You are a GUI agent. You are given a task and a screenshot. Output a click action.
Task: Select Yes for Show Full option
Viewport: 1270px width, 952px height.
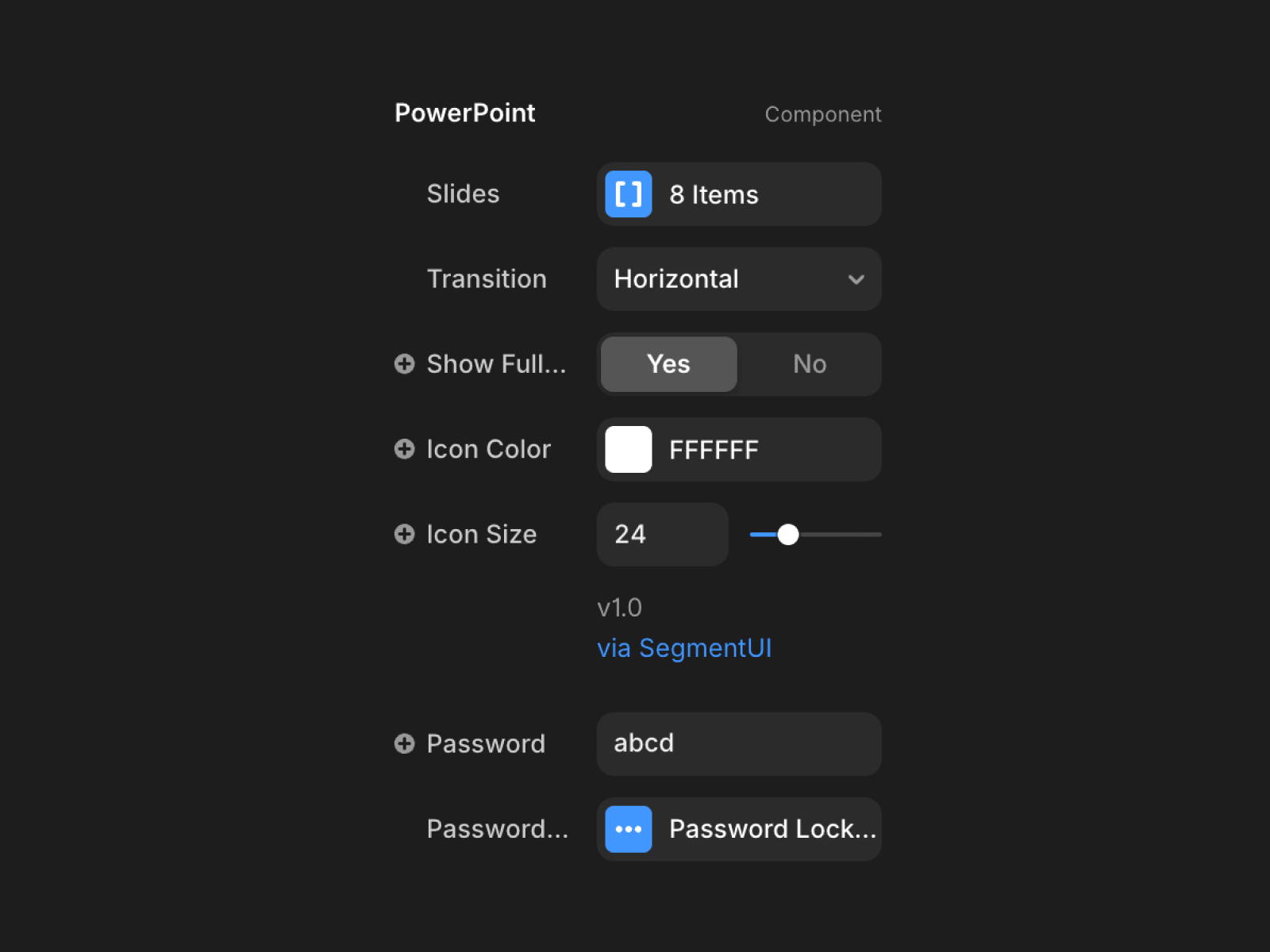(668, 364)
